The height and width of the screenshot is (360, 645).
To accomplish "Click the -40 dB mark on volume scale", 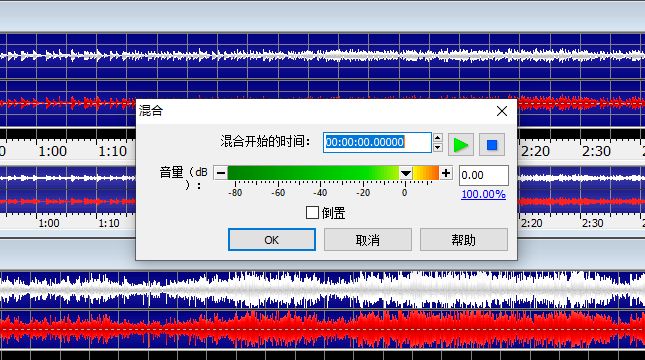I will [320, 193].
